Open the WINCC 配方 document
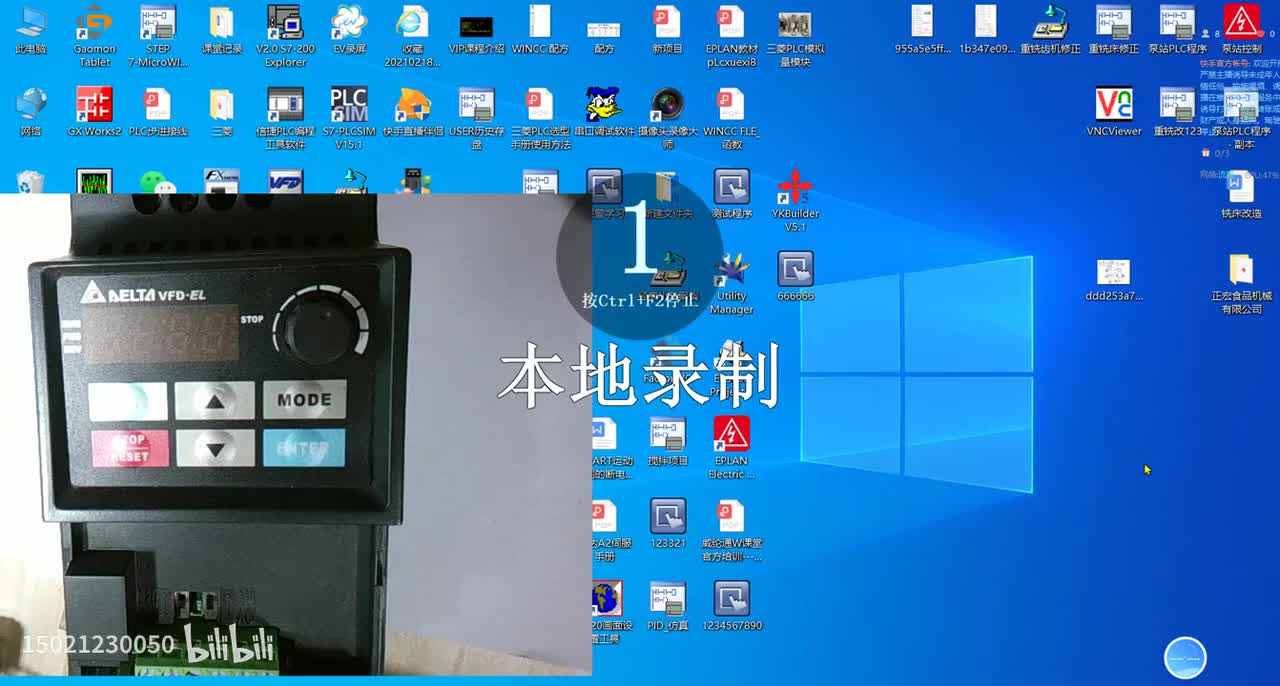The height and width of the screenshot is (686, 1280). (540, 30)
